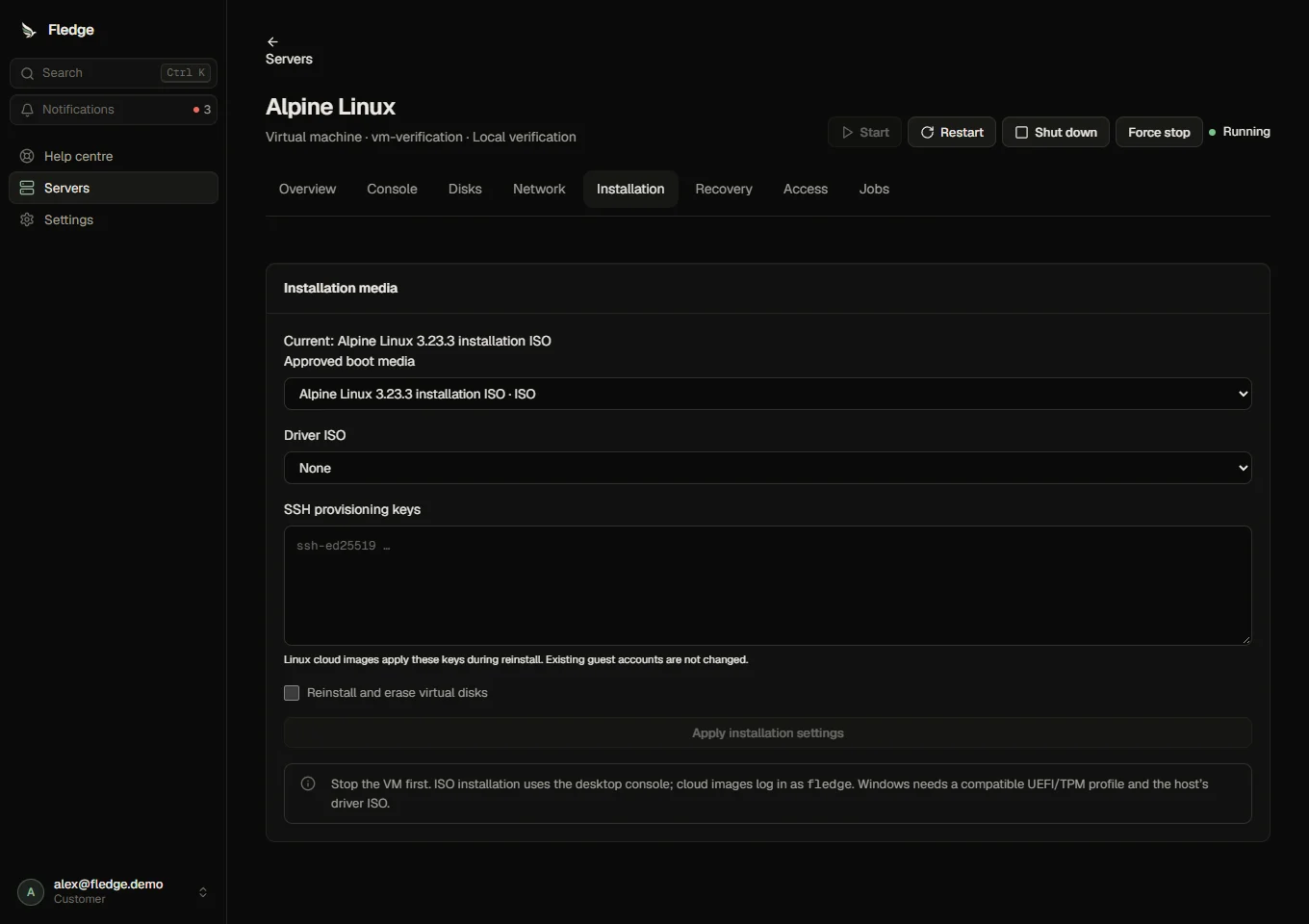Open the Jobs tab
Viewport: 1309px width, 924px height.
pos(874,190)
